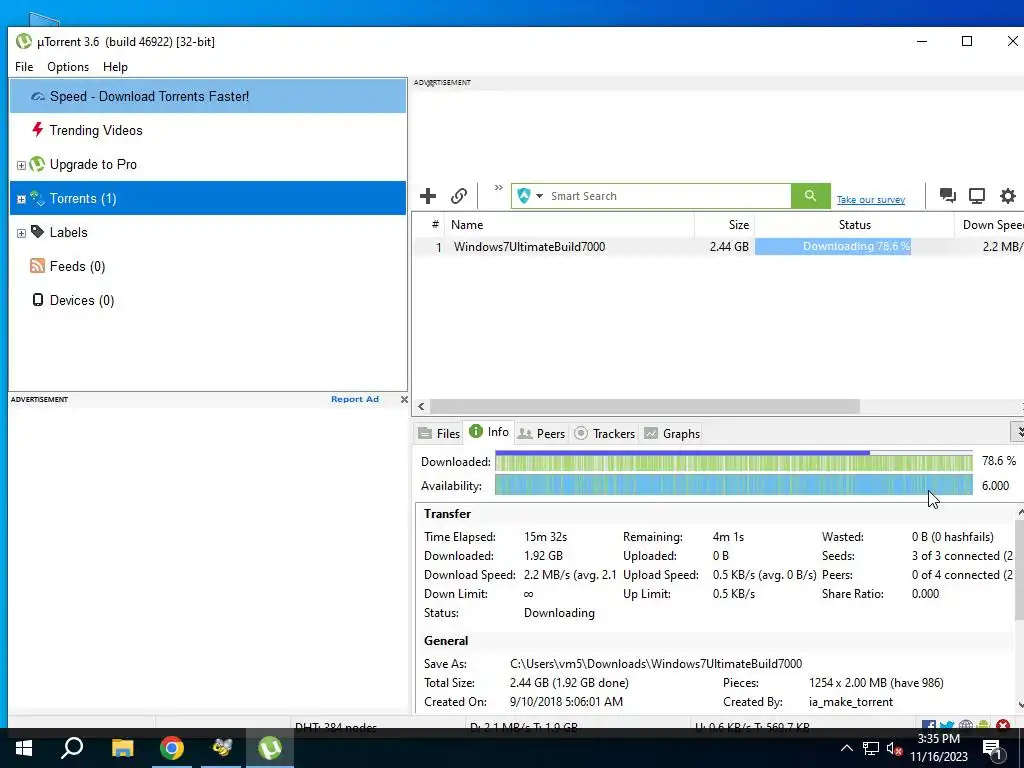Expand the Upgrade to Pro tree node
The width and height of the screenshot is (1024, 768).
pyautogui.click(x=21, y=165)
